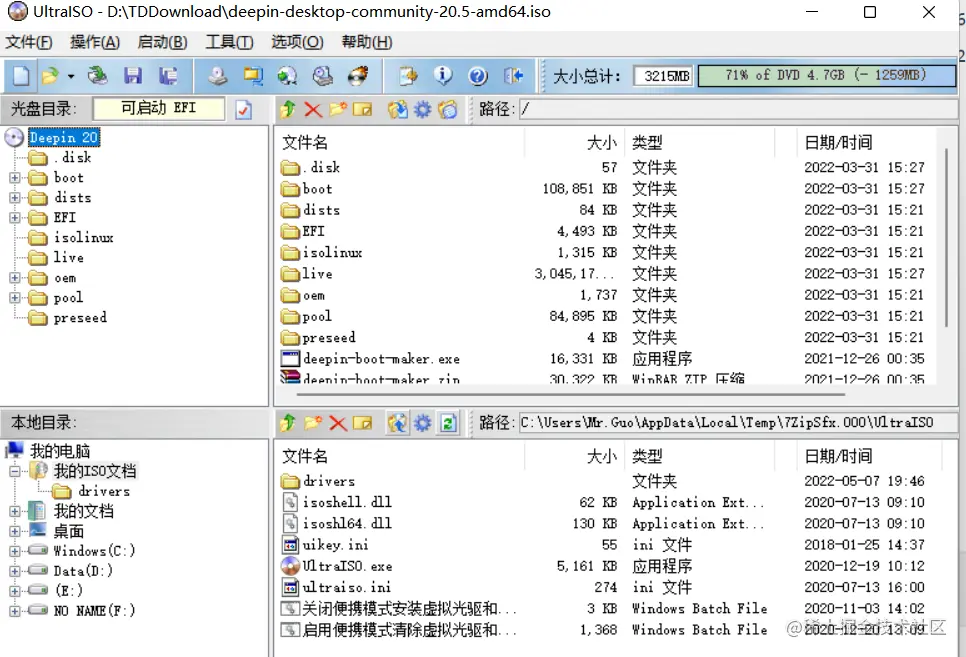This screenshot has height=657, width=966.
Task: Click the hide local explorer icon in disc pane
Action: 448,110
